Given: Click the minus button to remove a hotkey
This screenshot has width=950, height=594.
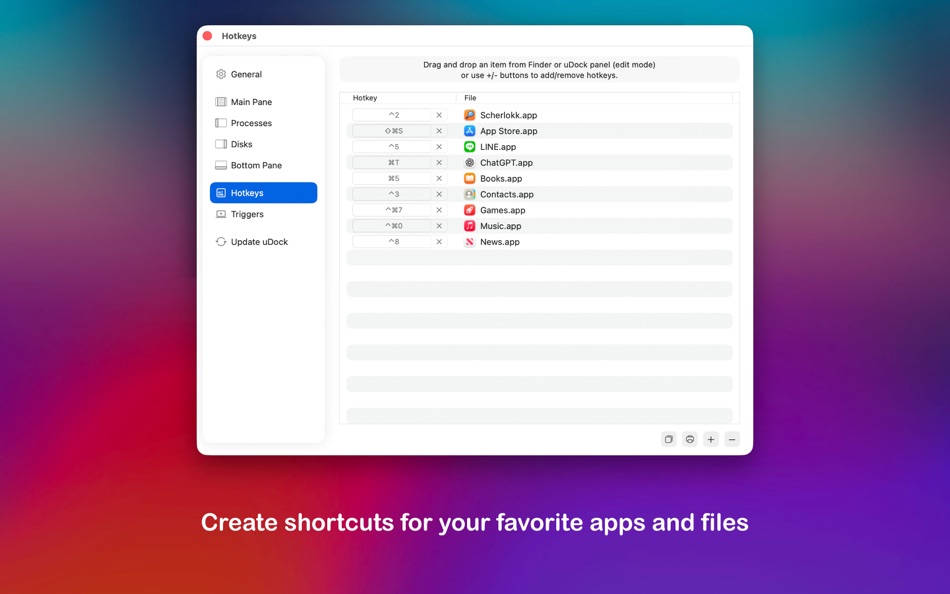Looking at the screenshot, I should point(731,439).
